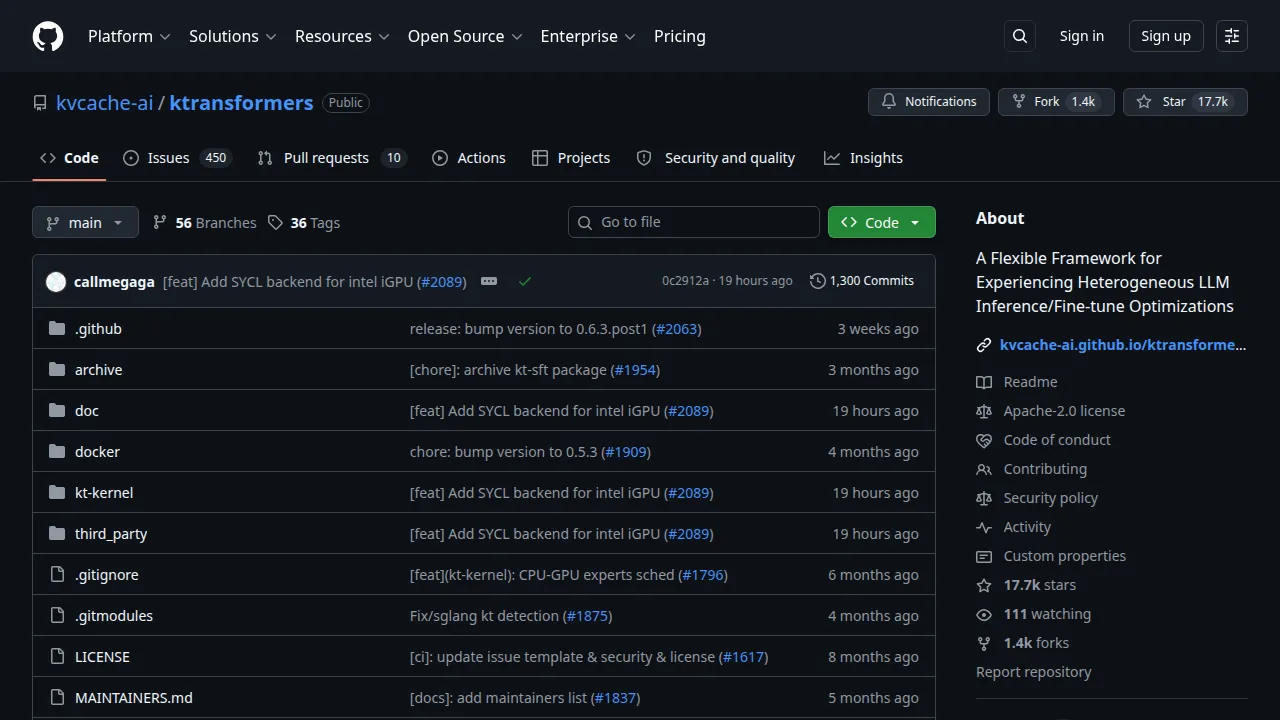Open the .github folder icon
The width and height of the screenshot is (1280, 720).
(x=57, y=329)
